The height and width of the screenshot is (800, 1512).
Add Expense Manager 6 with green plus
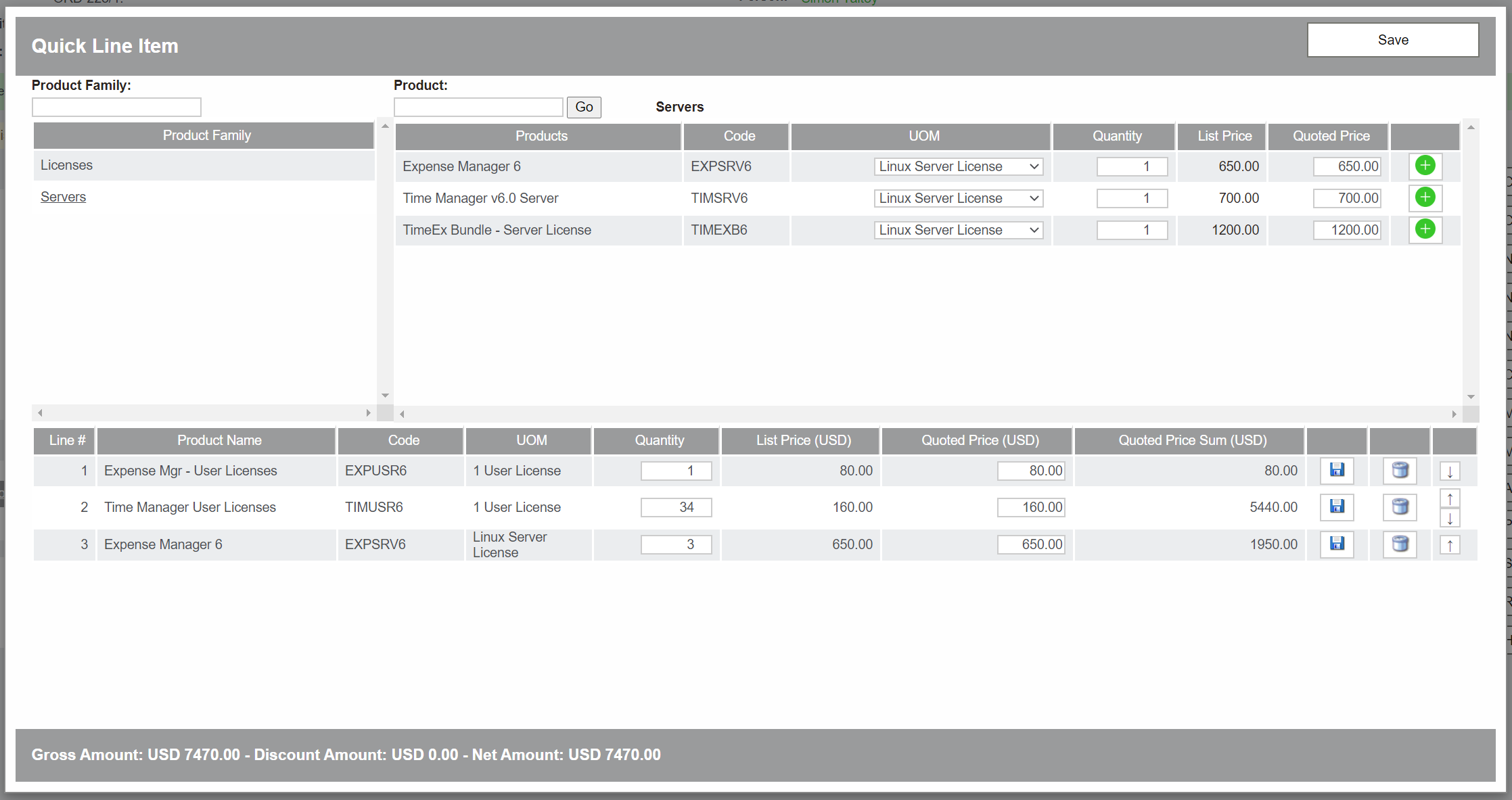pos(1425,166)
